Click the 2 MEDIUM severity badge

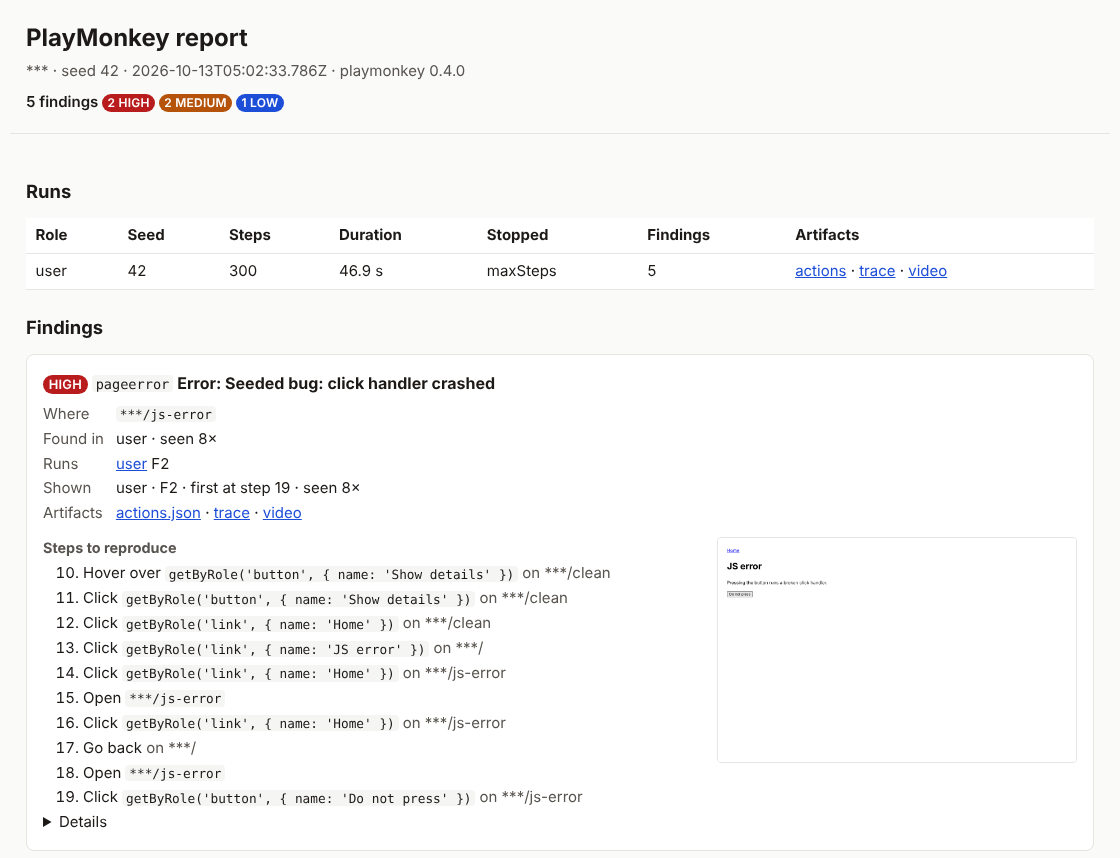click(195, 103)
